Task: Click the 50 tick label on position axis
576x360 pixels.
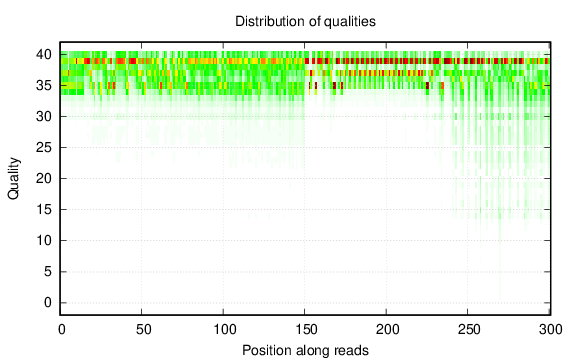Action: (143, 329)
